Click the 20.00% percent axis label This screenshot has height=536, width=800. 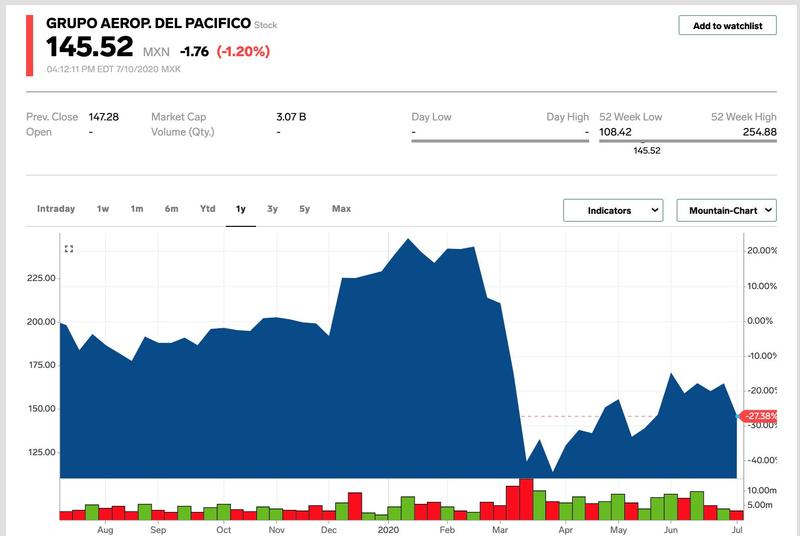point(762,250)
